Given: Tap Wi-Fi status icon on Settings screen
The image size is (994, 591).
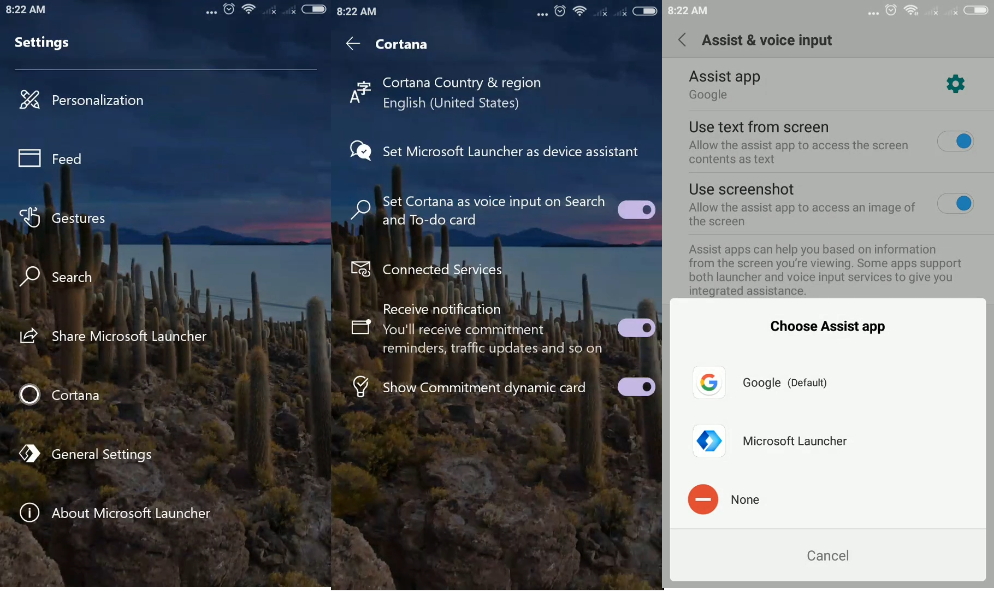Looking at the screenshot, I should (248, 9).
